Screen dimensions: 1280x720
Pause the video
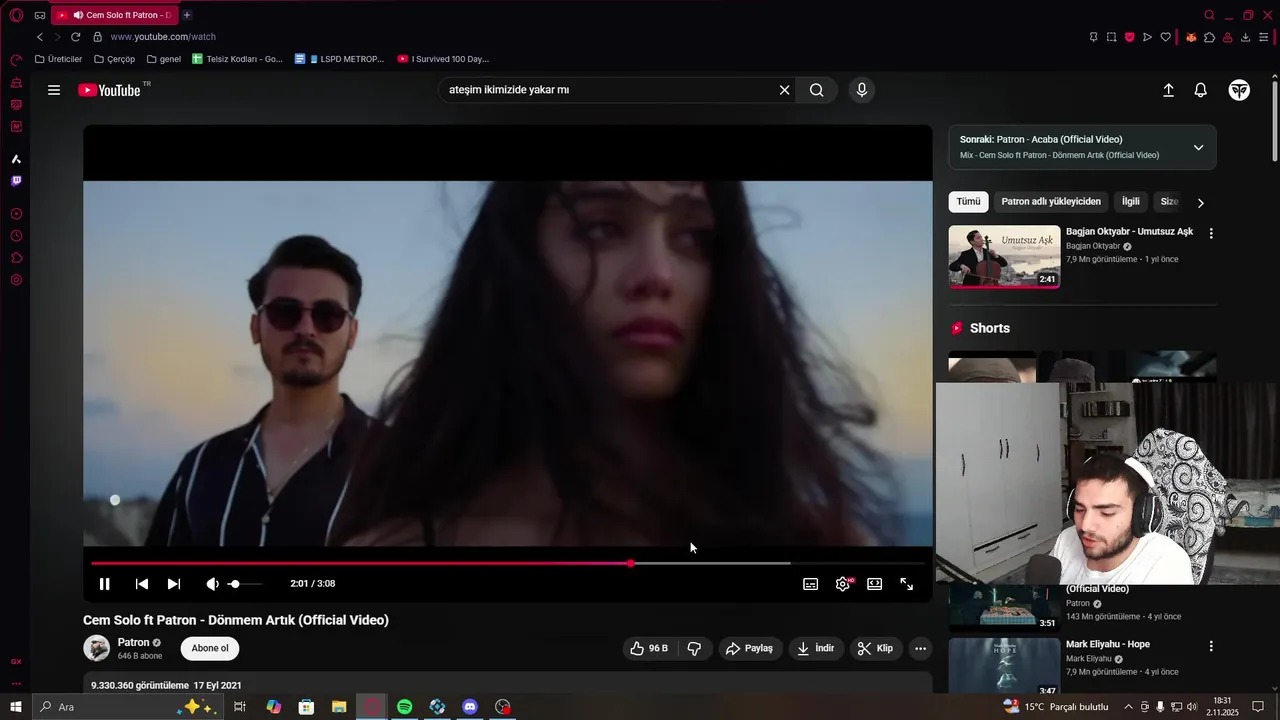[105, 584]
